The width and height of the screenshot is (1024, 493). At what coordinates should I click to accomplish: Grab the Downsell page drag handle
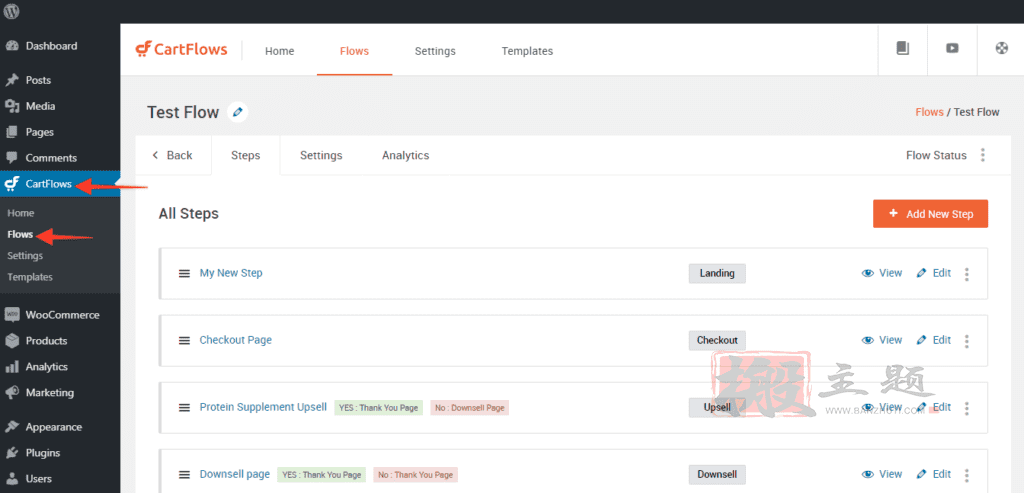click(x=184, y=475)
